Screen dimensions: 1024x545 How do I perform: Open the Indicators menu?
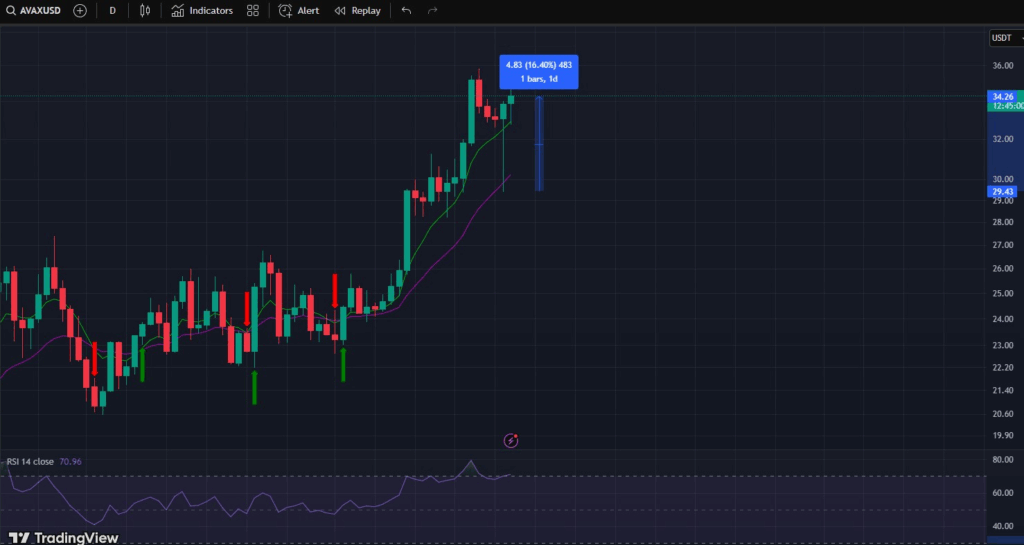point(202,10)
